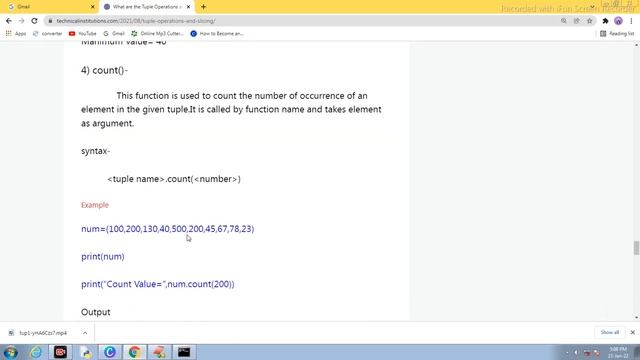
Task: Bookmark this page with the star icon
Action: pos(589,21)
